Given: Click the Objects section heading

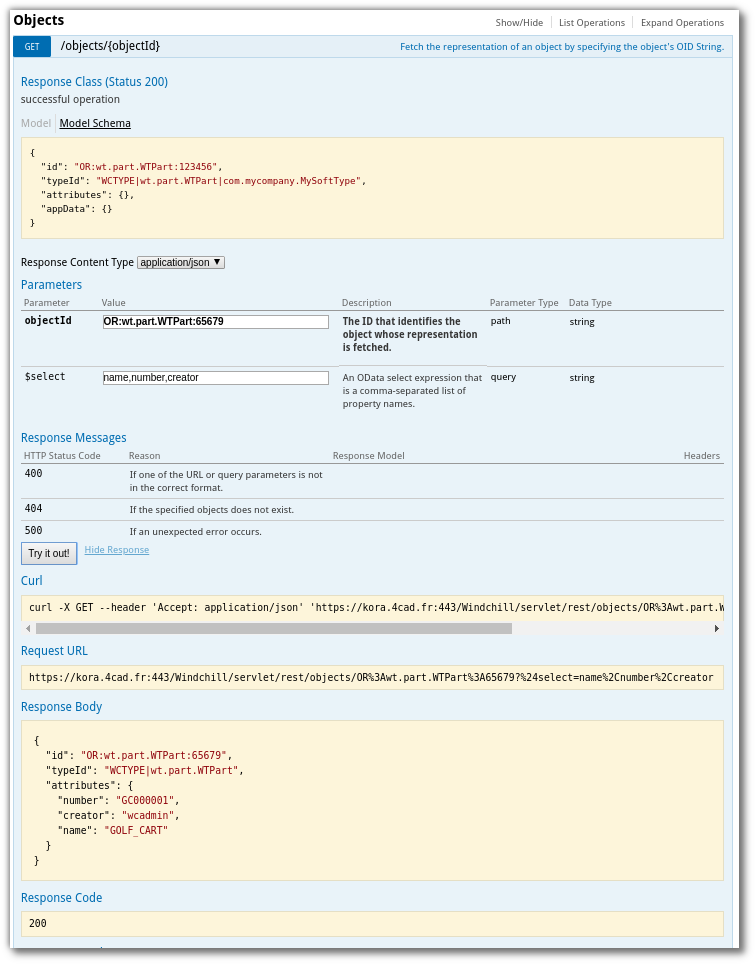Looking at the screenshot, I should pyautogui.click(x=39, y=20).
